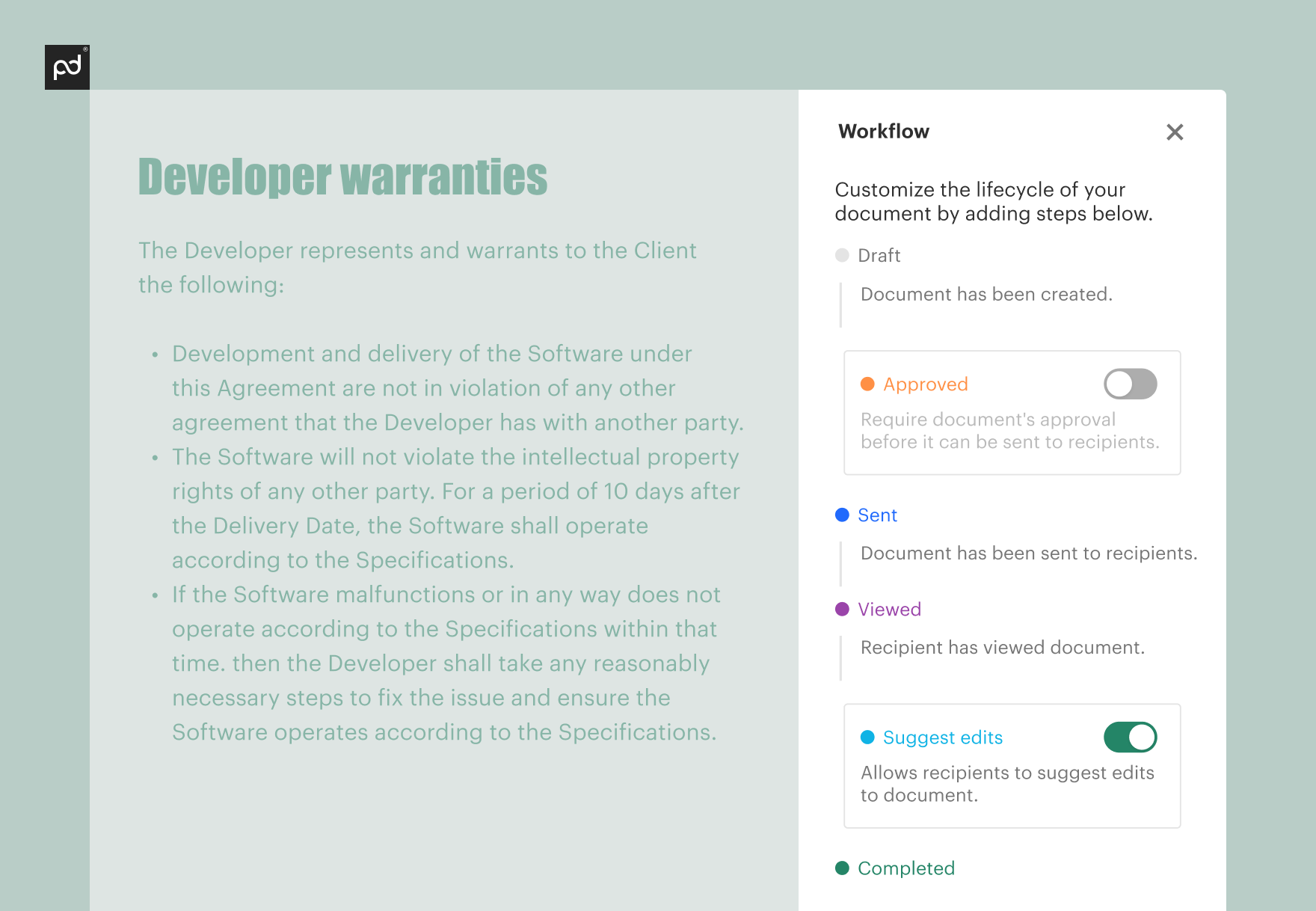Screen dimensions: 1316x911
Task: Click the Suggest edits label
Action: (x=943, y=738)
